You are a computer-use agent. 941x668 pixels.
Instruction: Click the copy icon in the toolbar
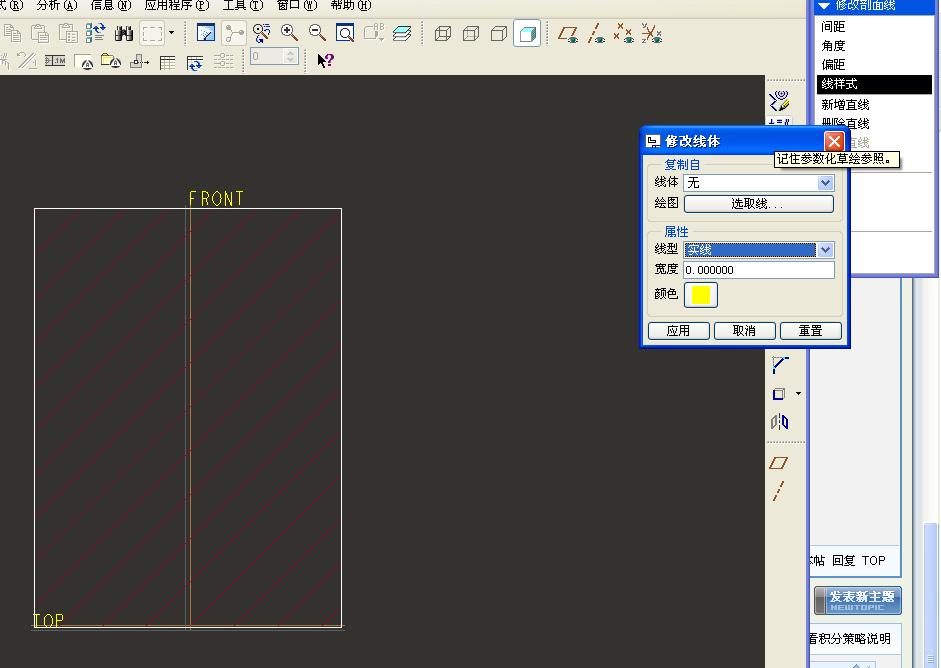click(12, 33)
